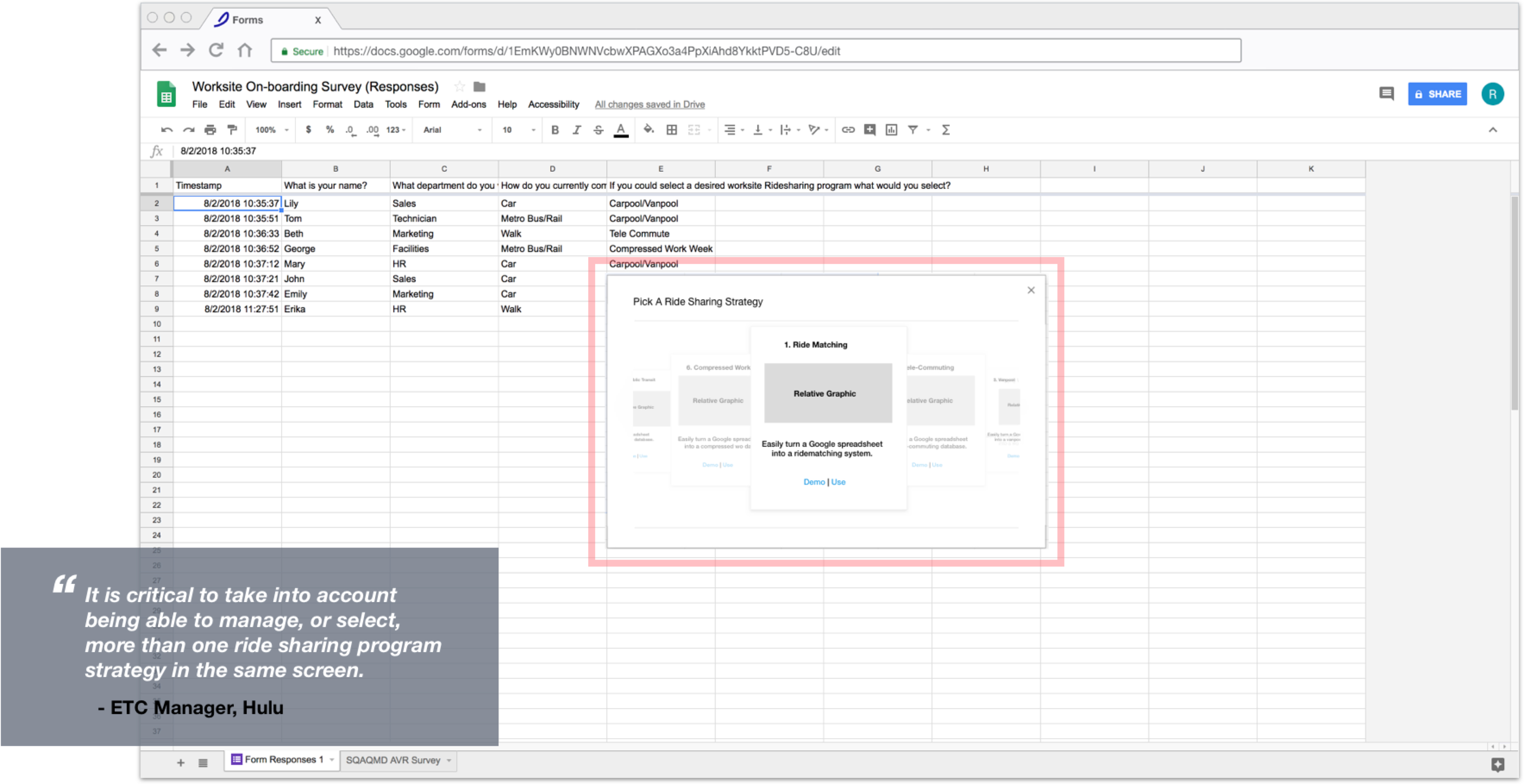The height and width of the screenshot is (784, 1524).
Task: Click the Demo link under Ride Matching
Action: [x=813, y=481]
